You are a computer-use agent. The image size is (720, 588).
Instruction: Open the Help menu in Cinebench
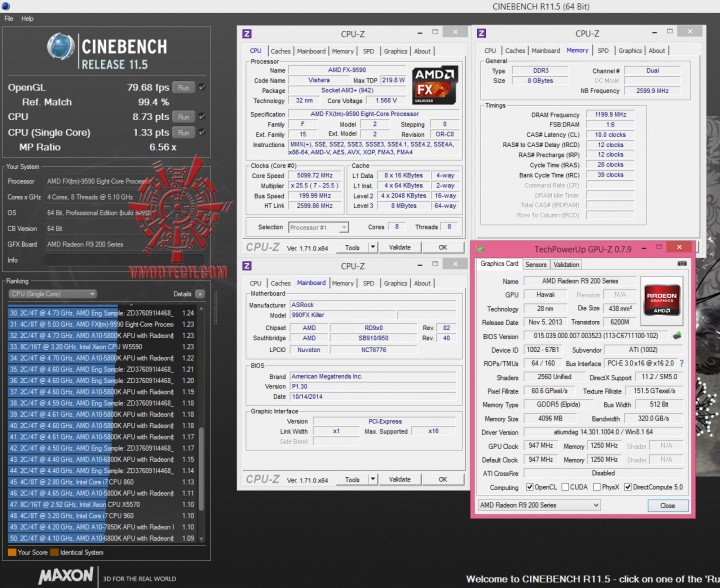pyautogui.click(x=28, y=19)
